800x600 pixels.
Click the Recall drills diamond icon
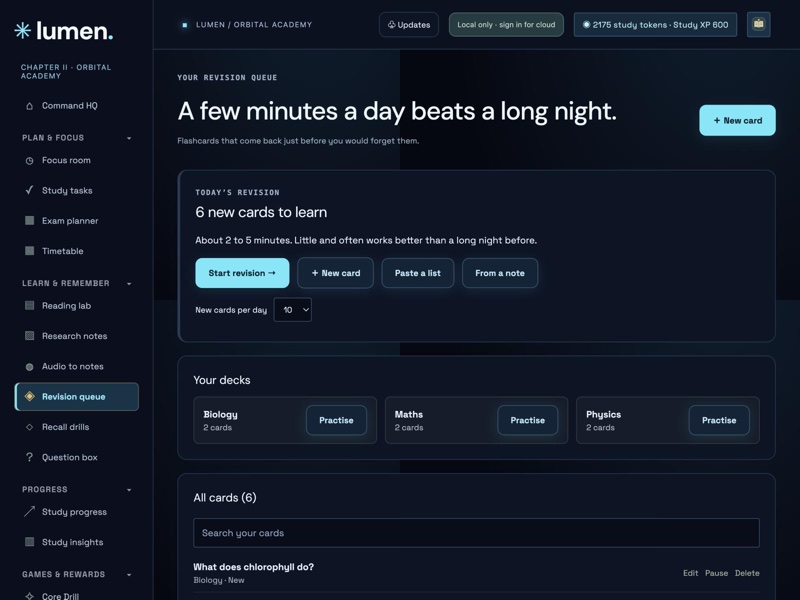coord(30,427)
